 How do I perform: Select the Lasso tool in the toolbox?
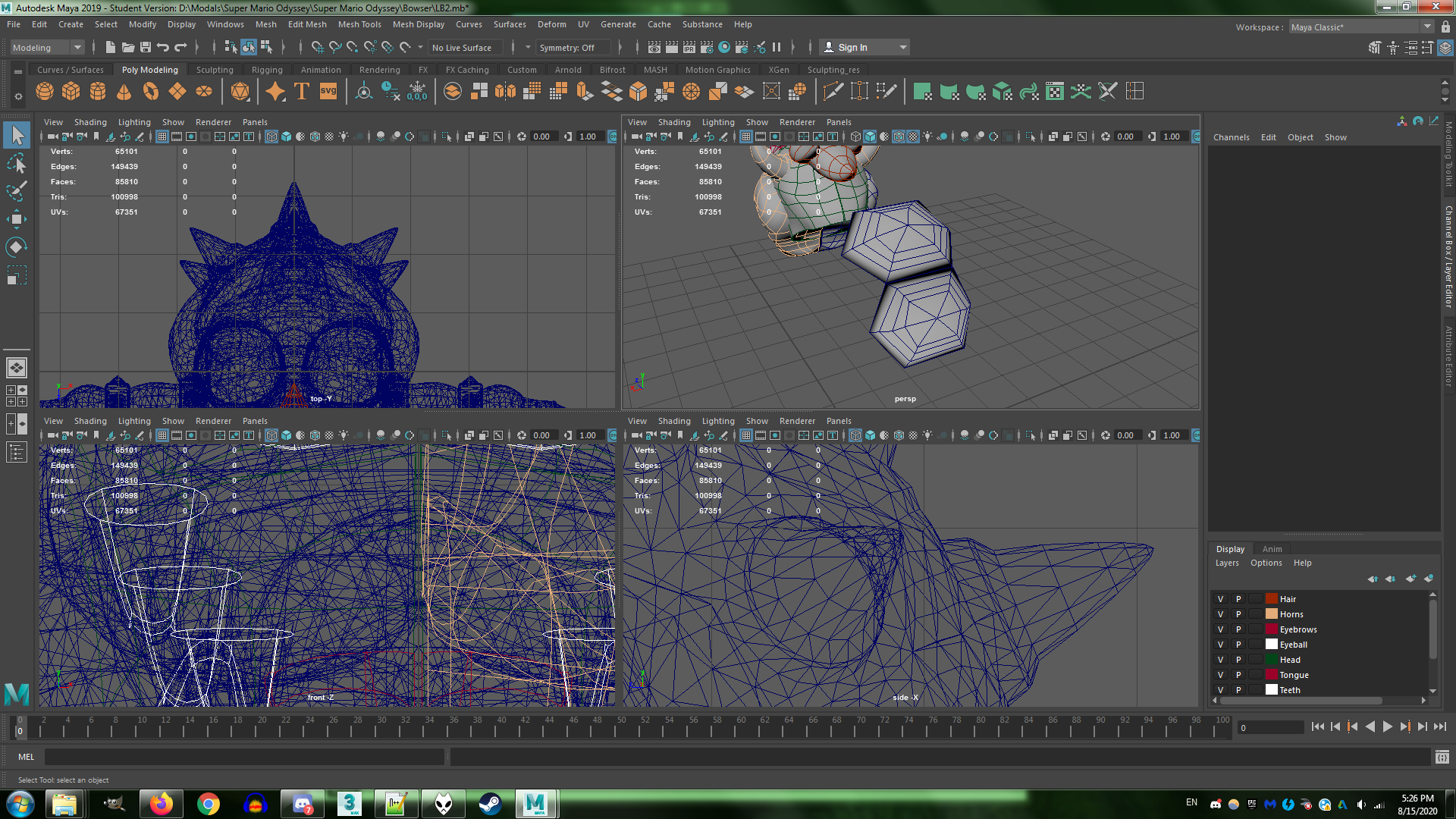17,163
